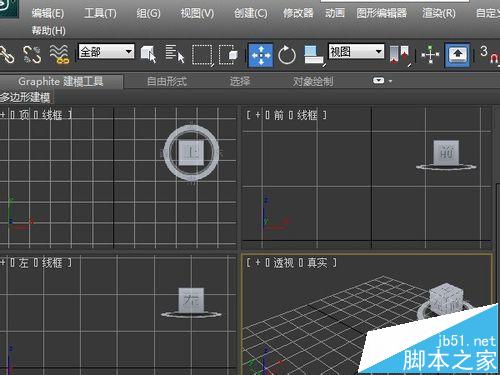The height and width of the screenshot is (375, 500).
Task: Activate the Bind to Space Warp tool
Action: 59,54
